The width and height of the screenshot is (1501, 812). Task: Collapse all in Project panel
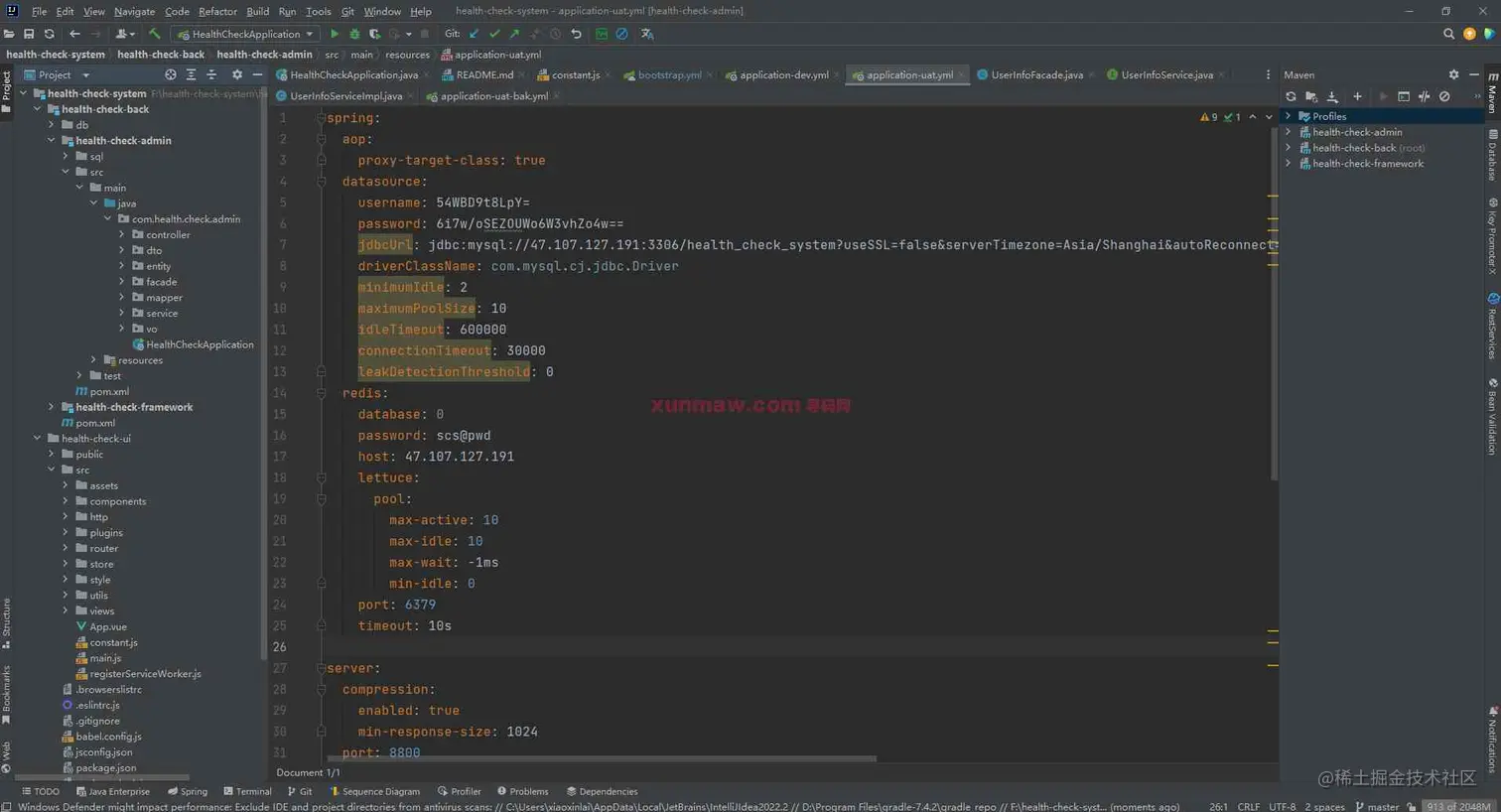point(211,74)
